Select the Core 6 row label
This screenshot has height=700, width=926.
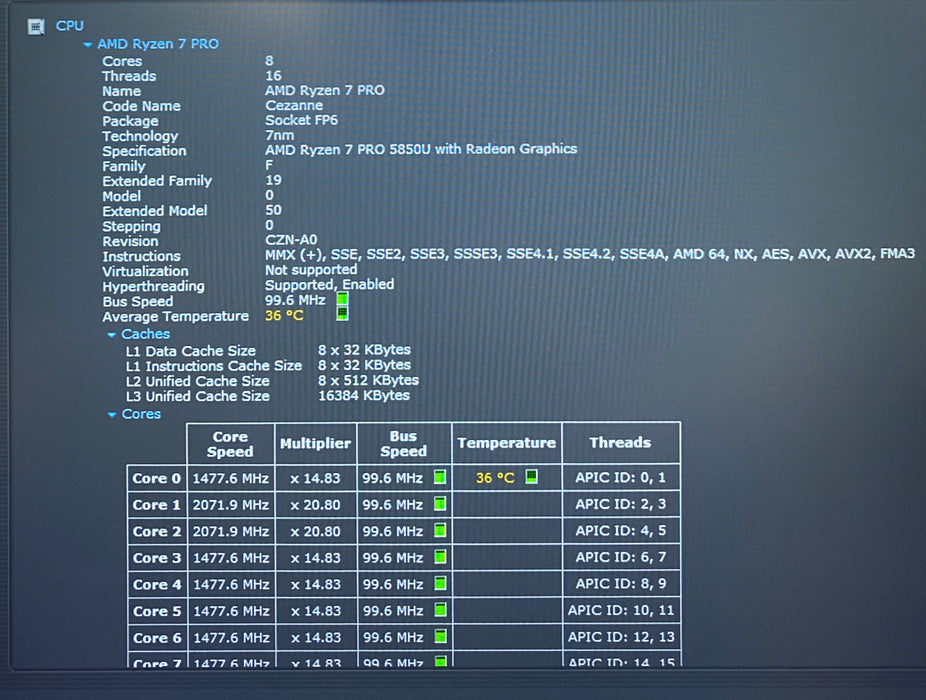[x=156, y=638]
